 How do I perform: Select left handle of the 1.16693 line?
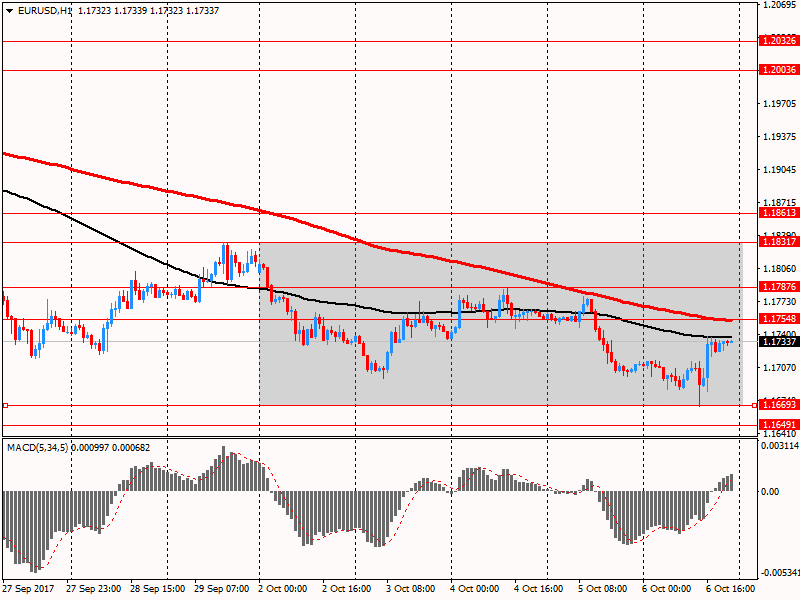tap(5, 405)
